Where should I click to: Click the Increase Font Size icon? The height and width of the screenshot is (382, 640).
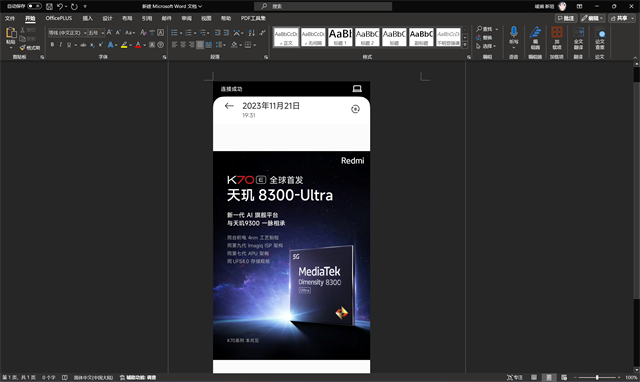(x=109, y=33)
